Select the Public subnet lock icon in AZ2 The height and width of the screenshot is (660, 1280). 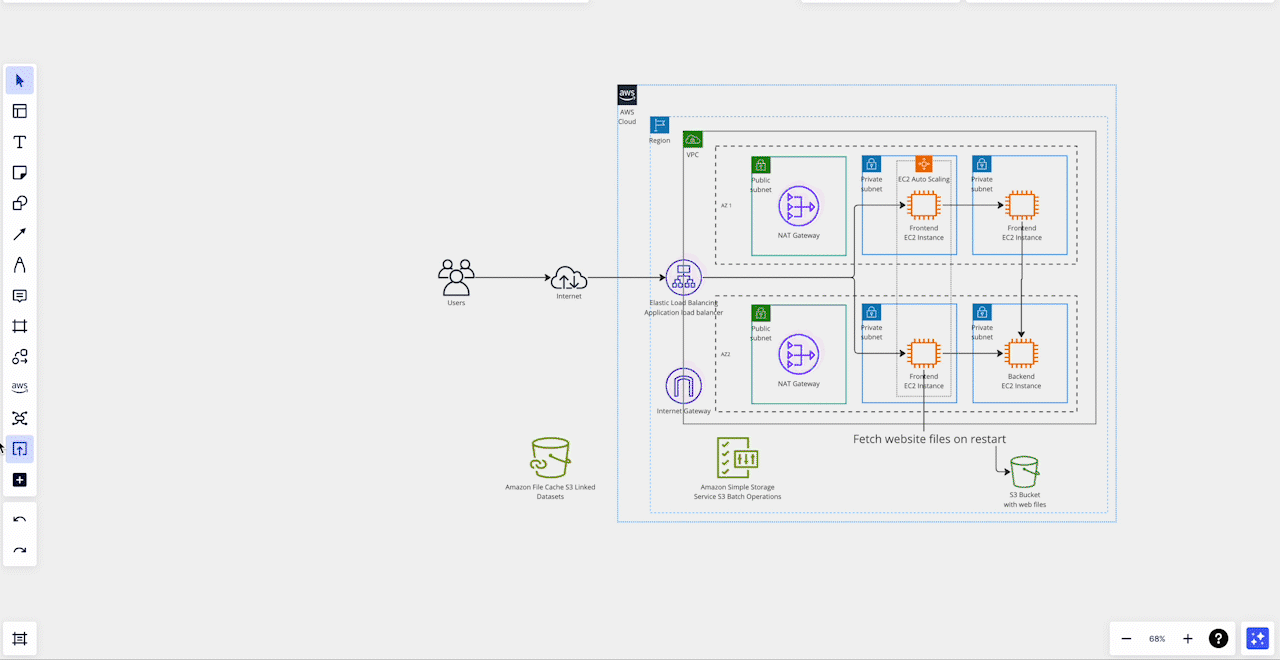761,313
